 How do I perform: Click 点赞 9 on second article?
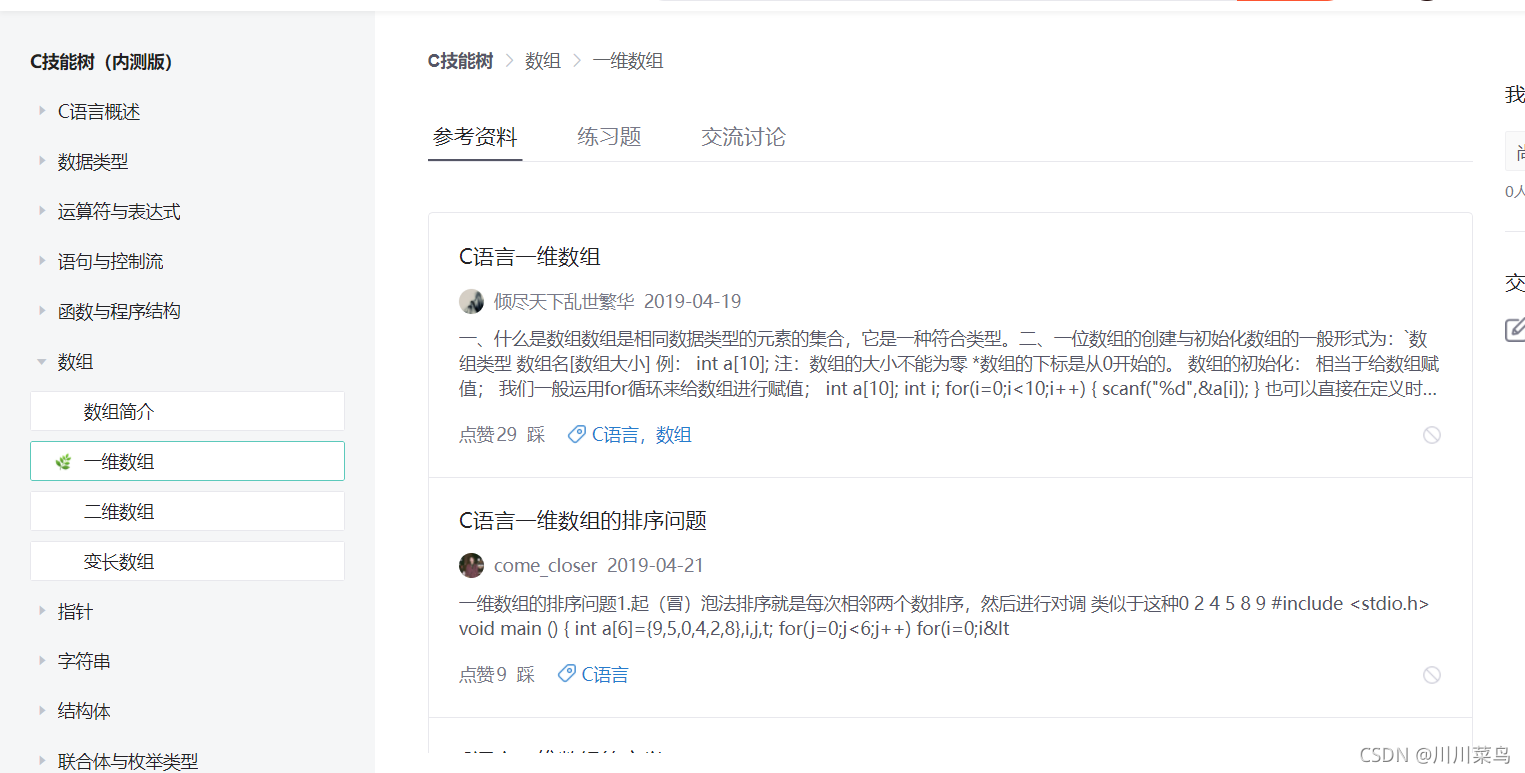tap(483, 675)
